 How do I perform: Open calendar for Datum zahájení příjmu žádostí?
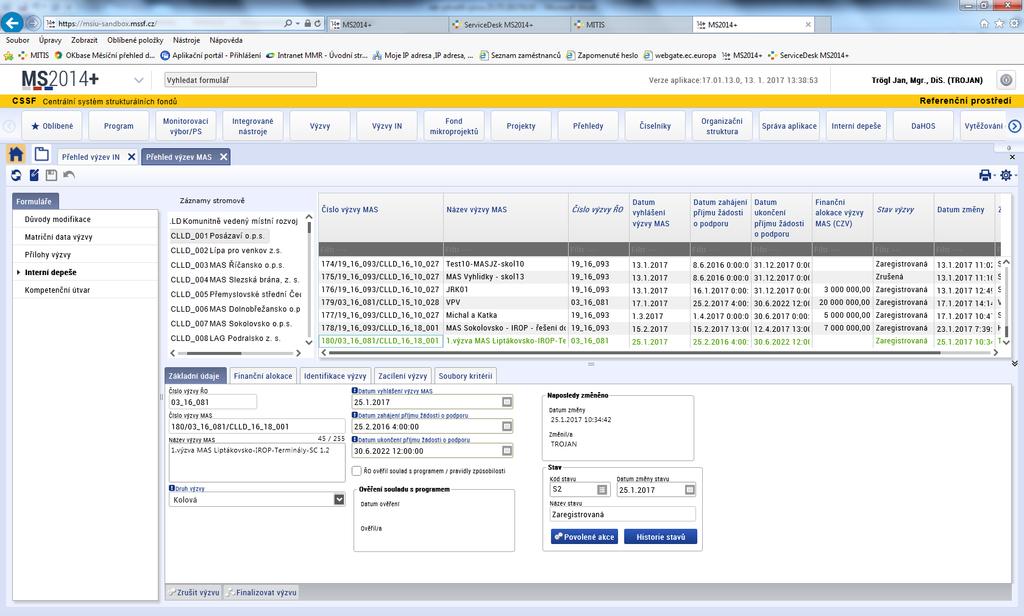507,427
